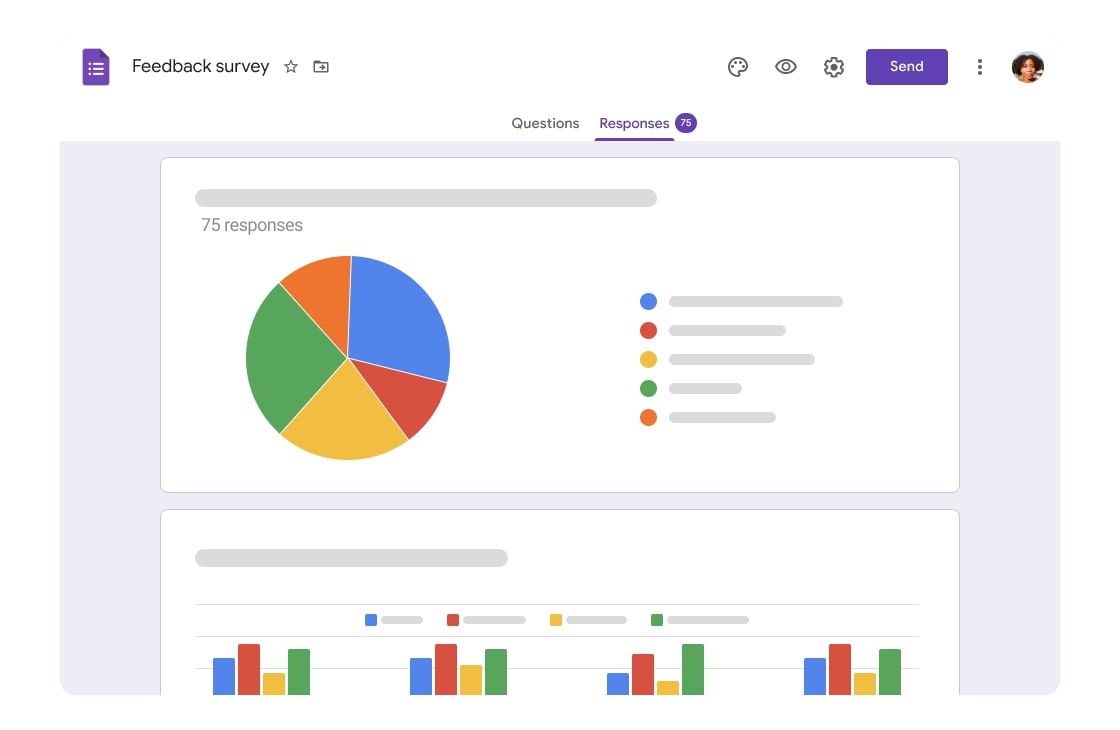Open form Settings via the gear icon
Viewport: 1120px width, 730px height.
point(834,66)
